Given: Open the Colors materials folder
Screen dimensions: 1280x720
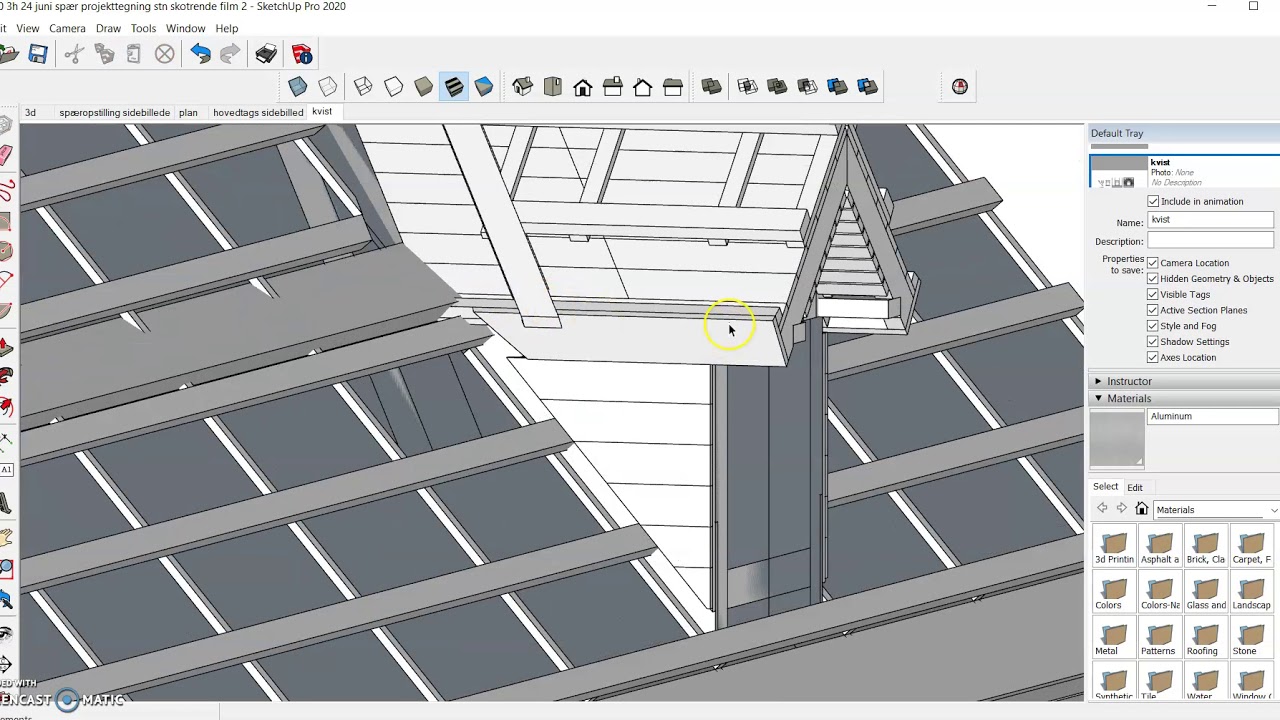Looking at the screenshot, I should [1113, 593].
